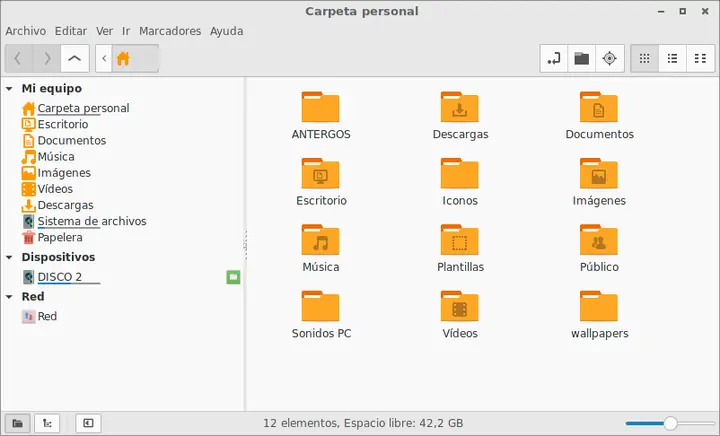The height and width of the screenshot is (436, 720).
Task: Open the Ir menu
Action: tap(126, 31)
